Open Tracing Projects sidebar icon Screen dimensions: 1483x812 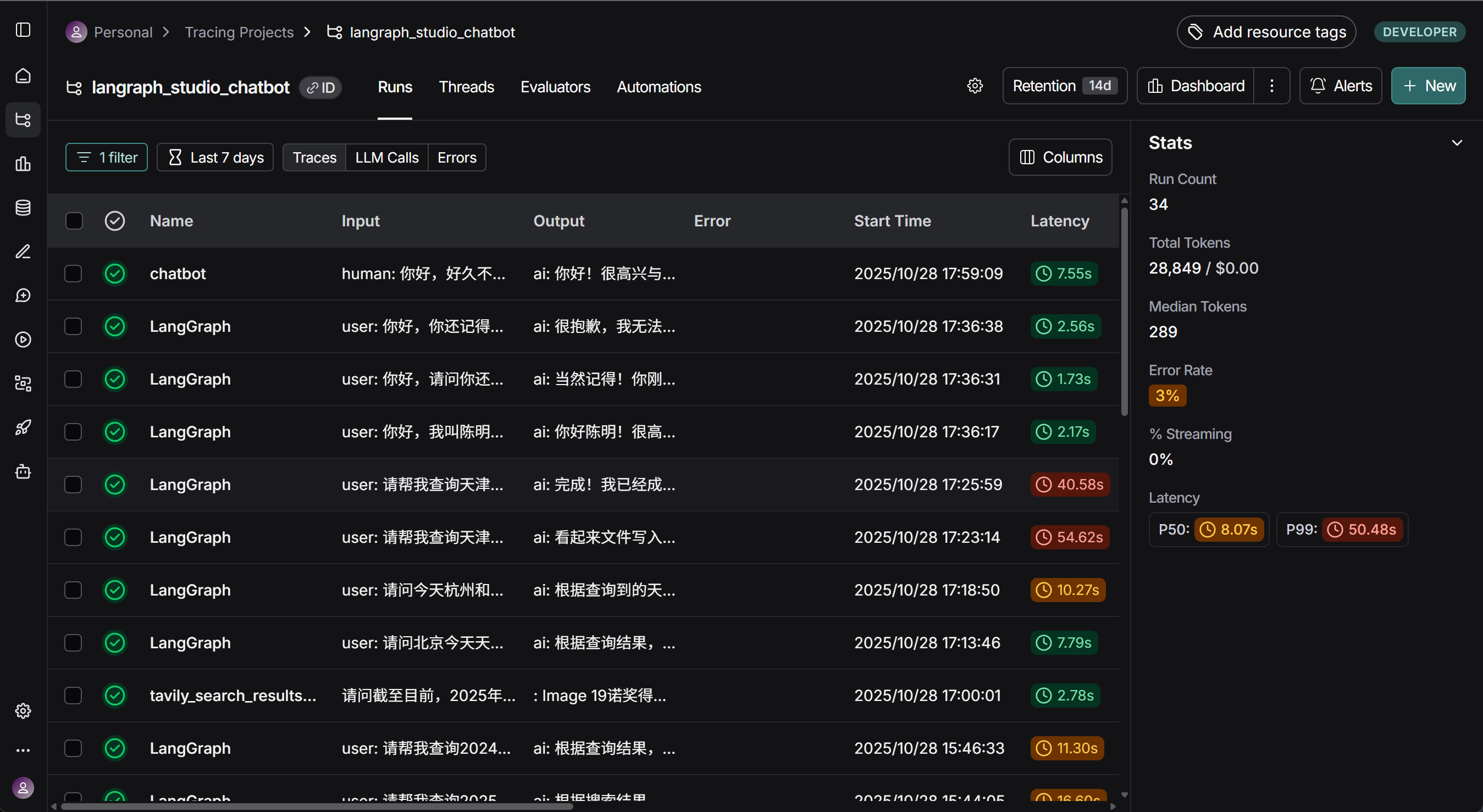[23, 120]
